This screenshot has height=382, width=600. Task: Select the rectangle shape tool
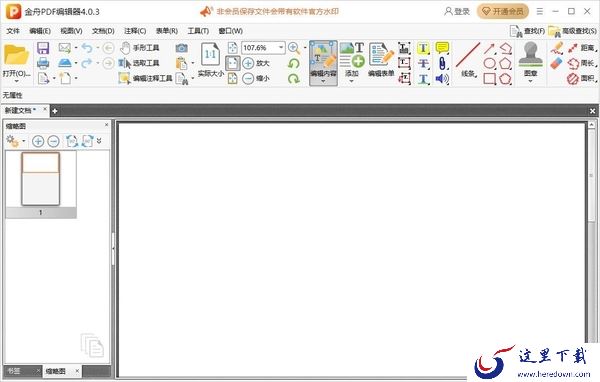click(x=489, y=79)
